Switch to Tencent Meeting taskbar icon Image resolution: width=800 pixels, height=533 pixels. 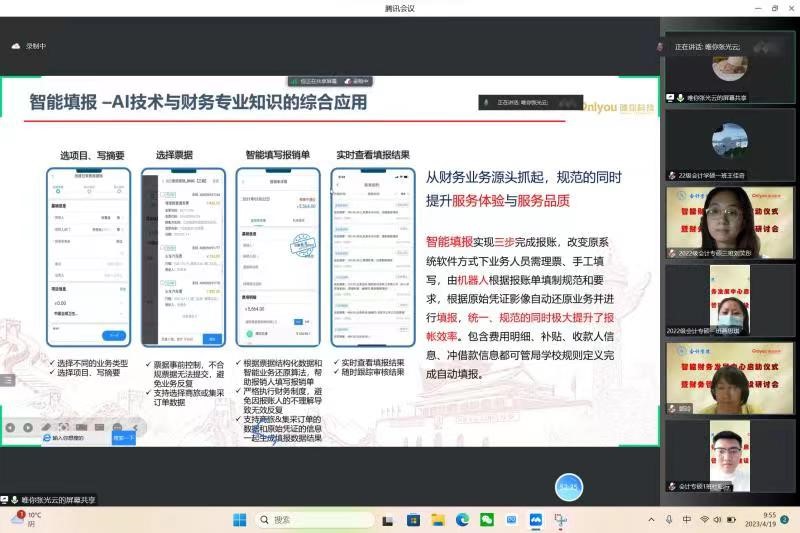tap(536, 520)
